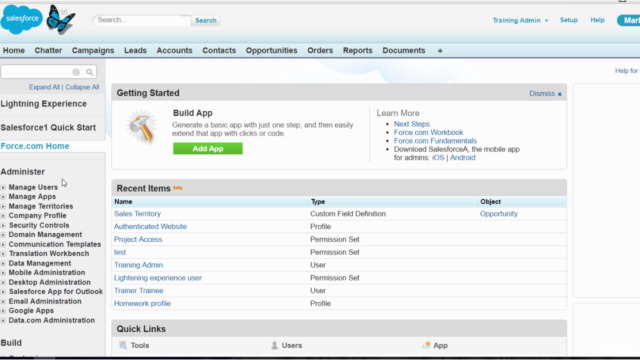Open the Force.com Fundamentals link
Screen dimensions: 640x360
click(x=435, y=141)
